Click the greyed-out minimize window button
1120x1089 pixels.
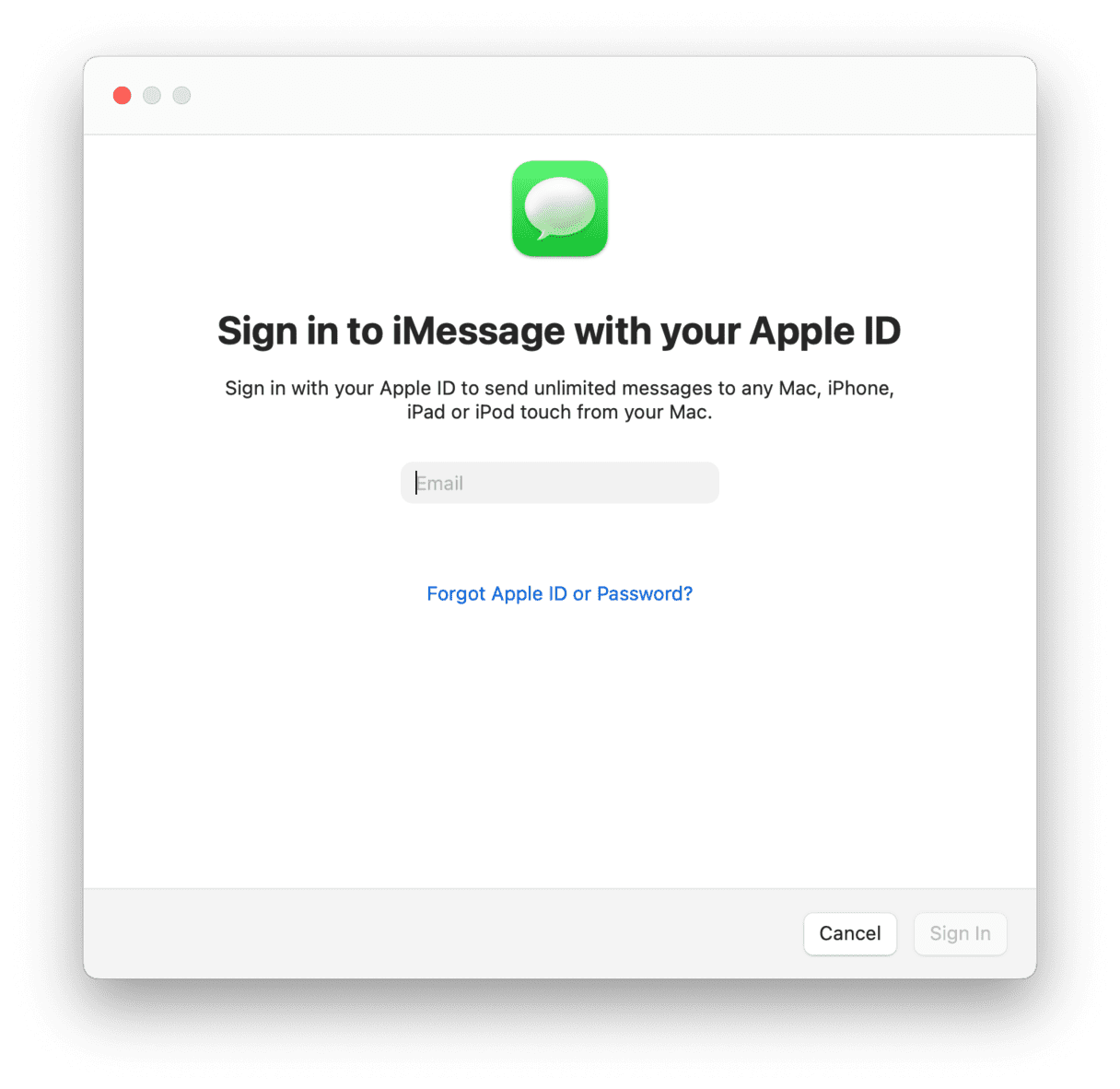click(x=152, y=95)
